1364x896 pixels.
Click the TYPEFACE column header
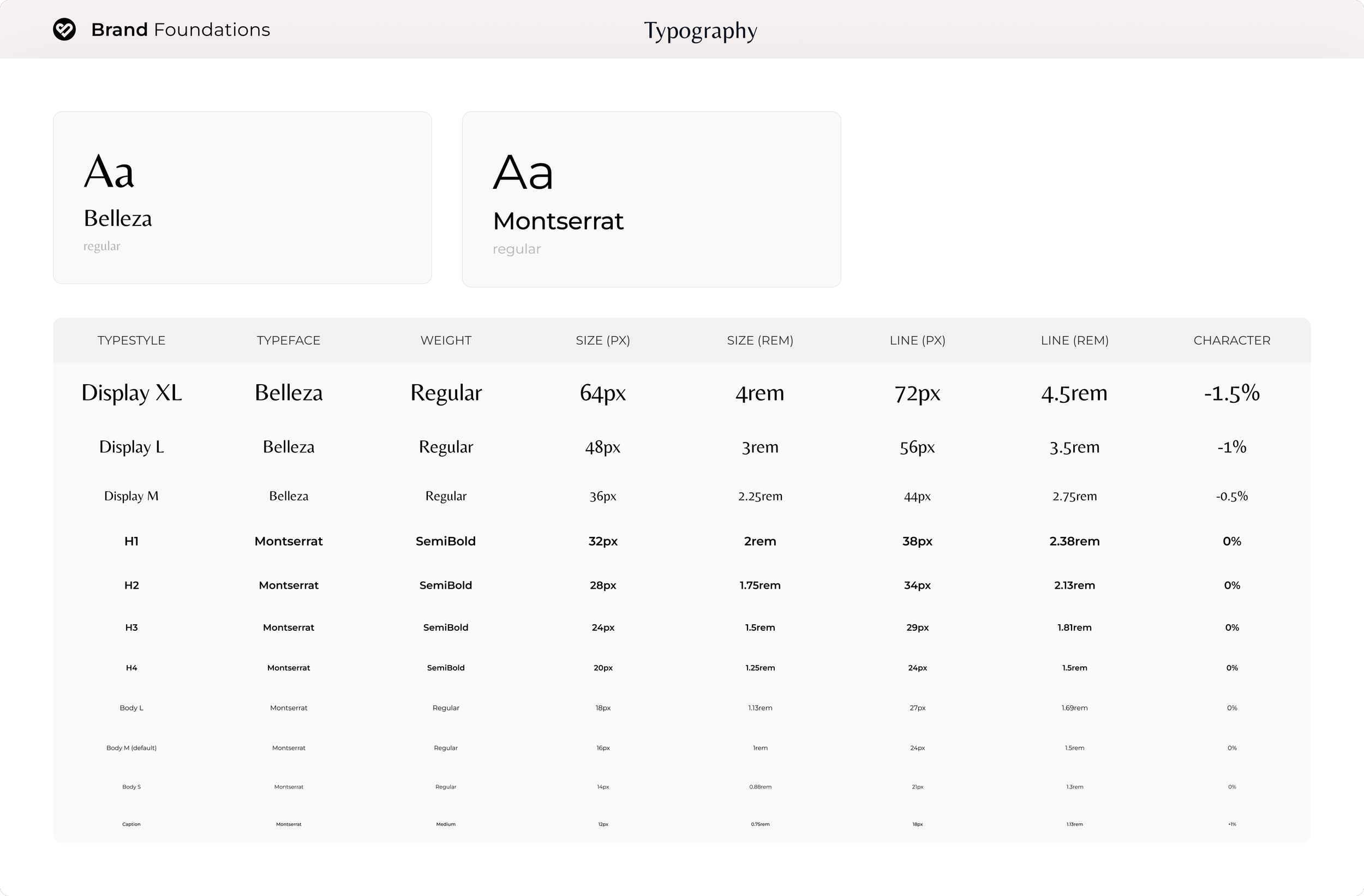tap(288, 341)
